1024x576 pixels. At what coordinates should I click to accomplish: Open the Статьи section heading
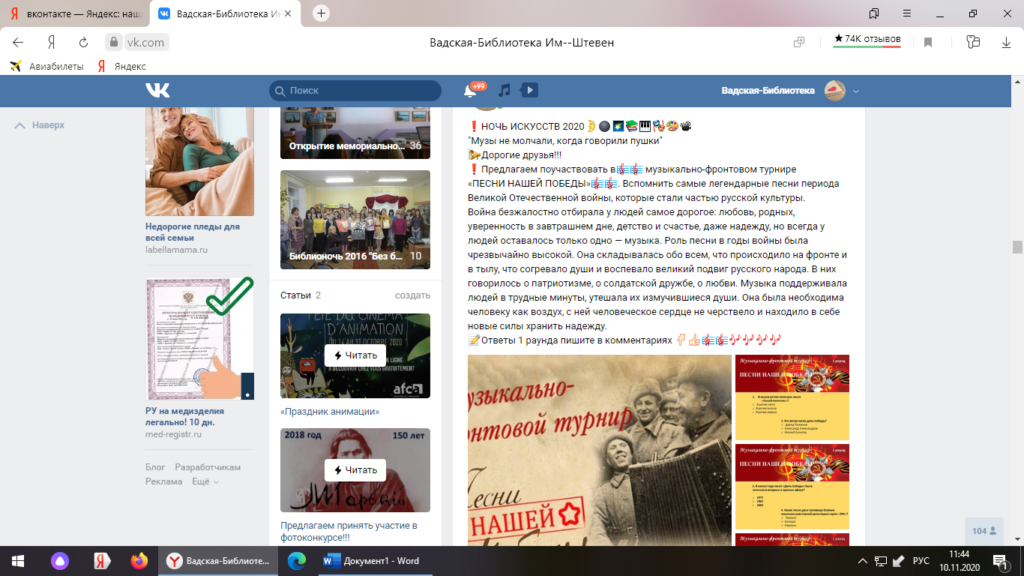click(295, 295)
